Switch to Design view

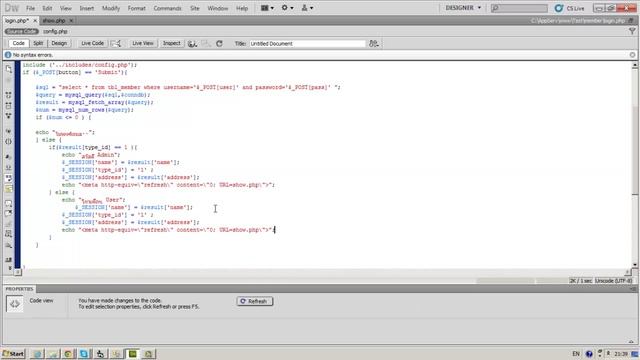pyautogui.click(x=59, y=43)
